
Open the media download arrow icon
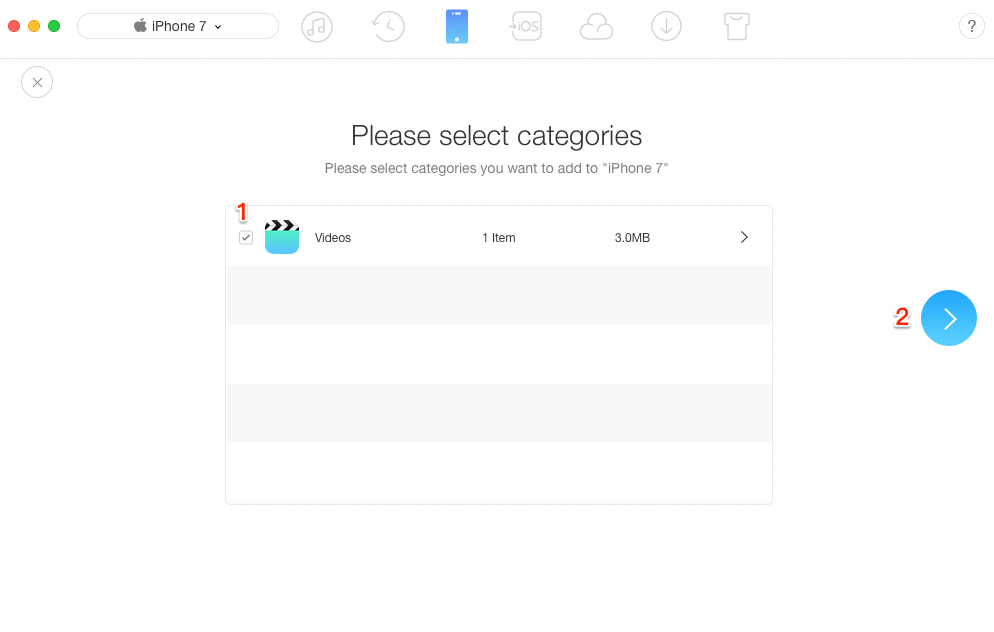click(666, 27)
